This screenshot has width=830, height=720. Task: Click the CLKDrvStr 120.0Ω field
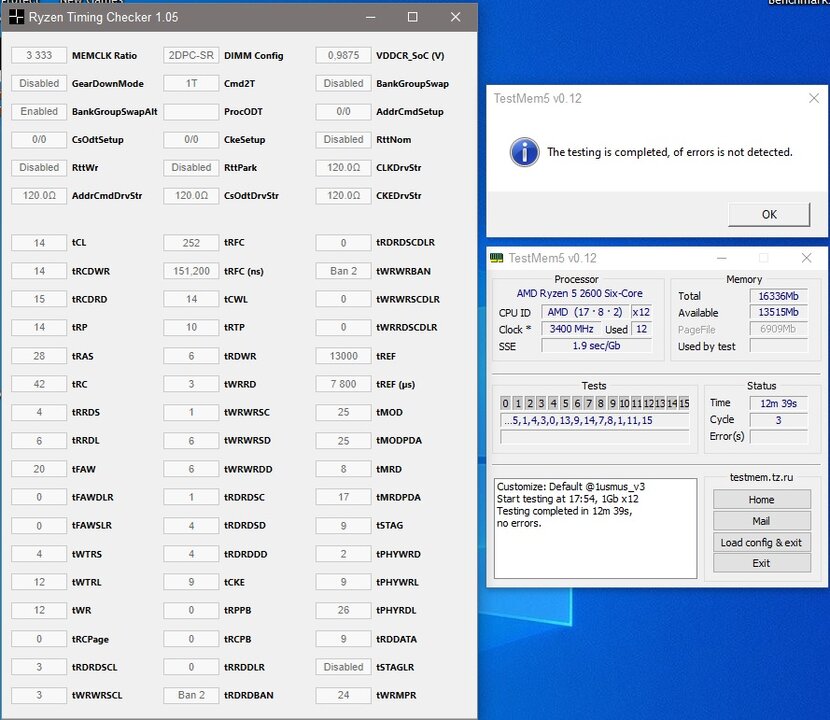(x=343, y=168)
